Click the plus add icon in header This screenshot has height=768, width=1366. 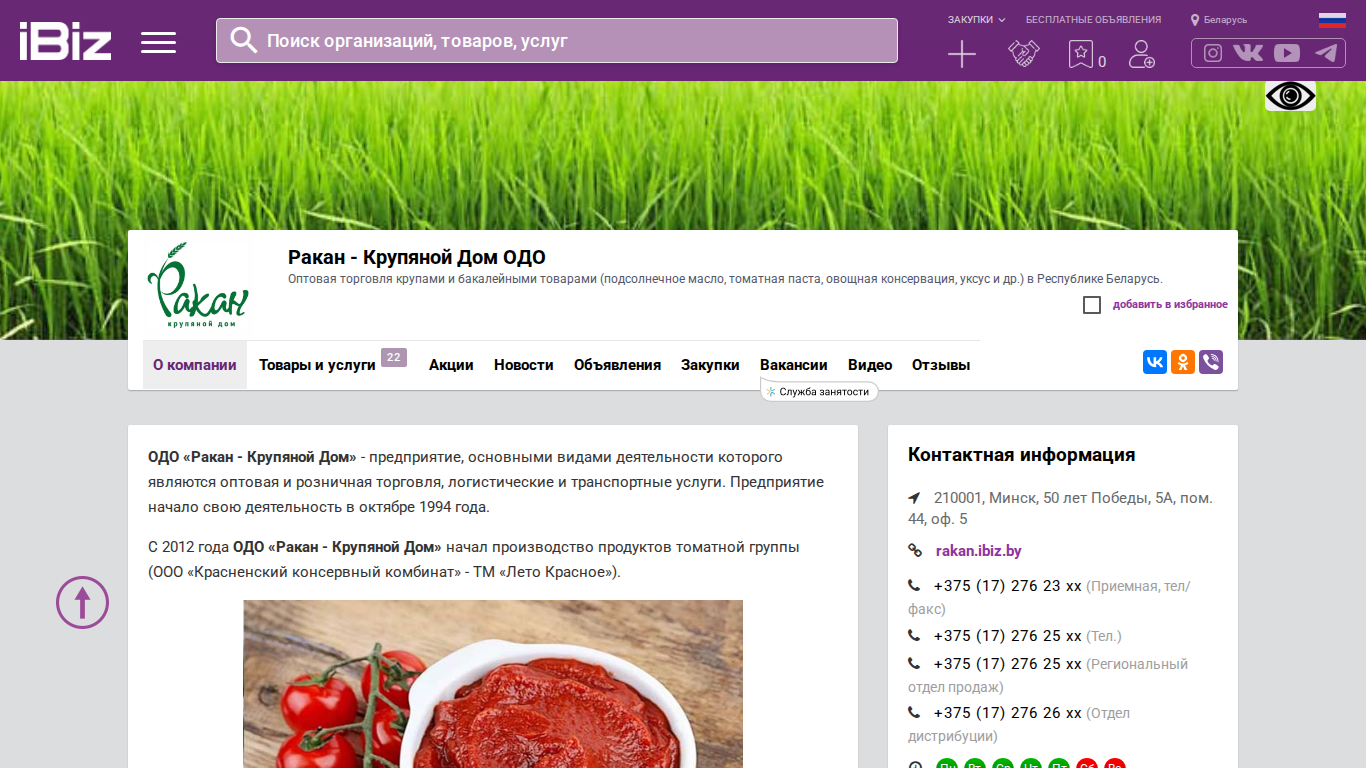[x=962, y=54]
